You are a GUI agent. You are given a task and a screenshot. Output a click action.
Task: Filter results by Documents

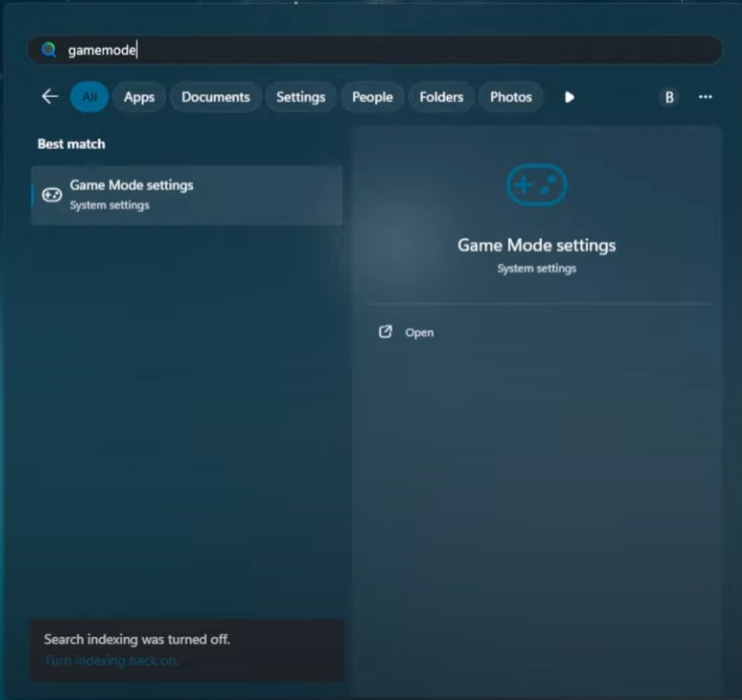215,97
